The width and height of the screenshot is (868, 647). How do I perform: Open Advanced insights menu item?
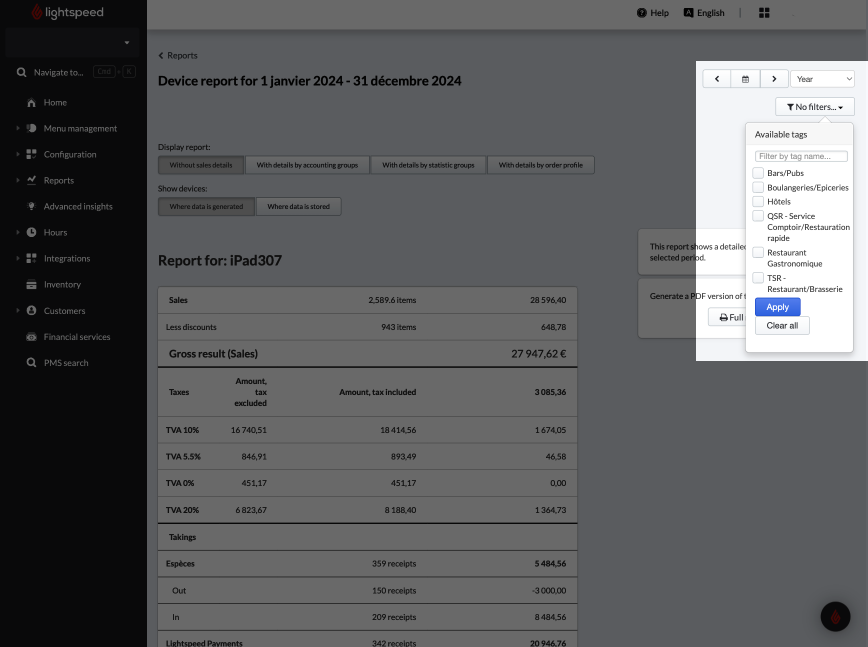(x=78, y=206)
